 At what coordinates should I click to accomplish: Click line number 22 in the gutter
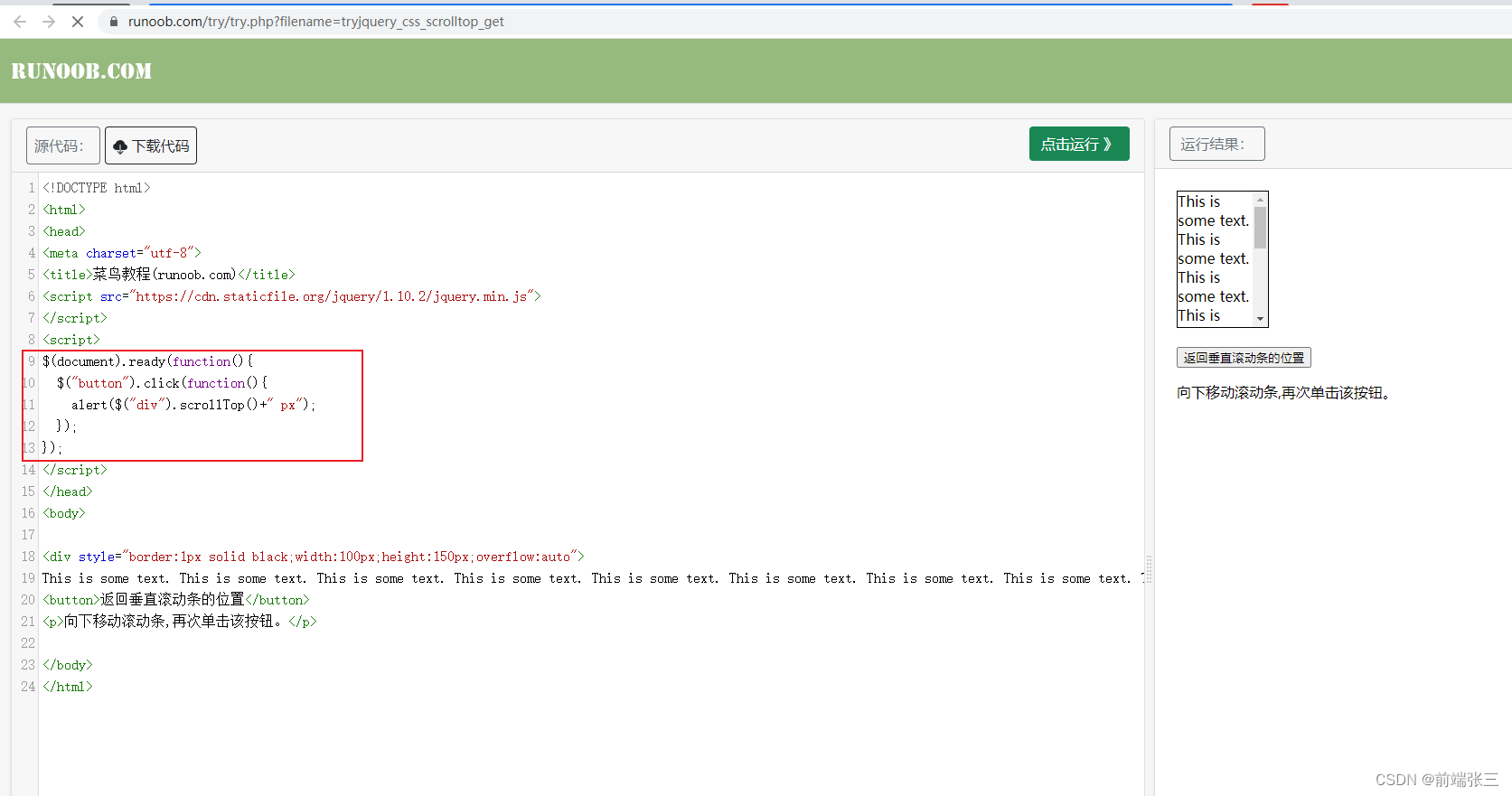tap(28, 643)
